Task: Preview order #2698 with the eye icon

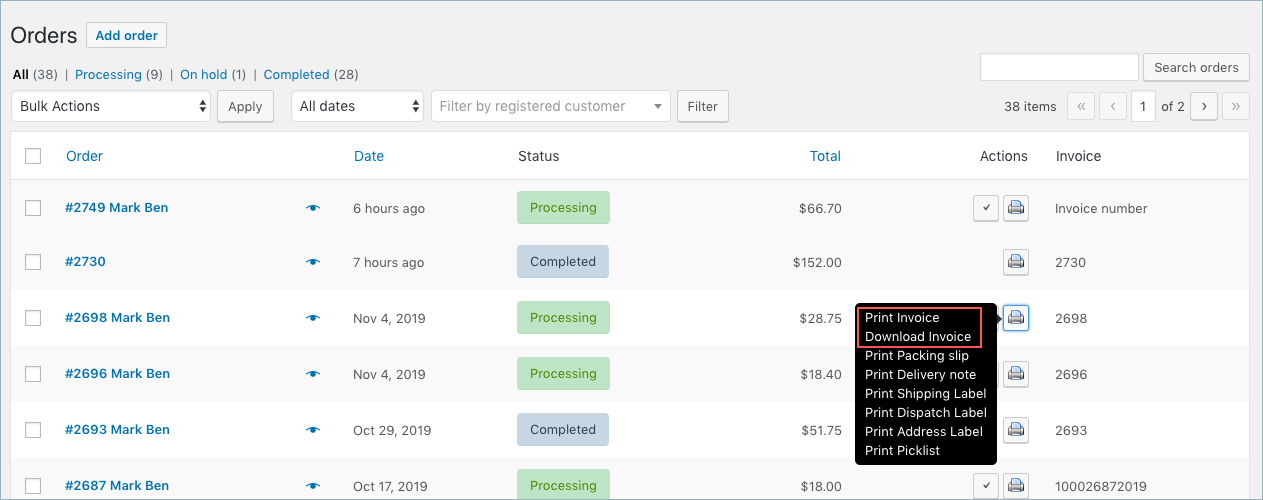Action: point(313,318)
